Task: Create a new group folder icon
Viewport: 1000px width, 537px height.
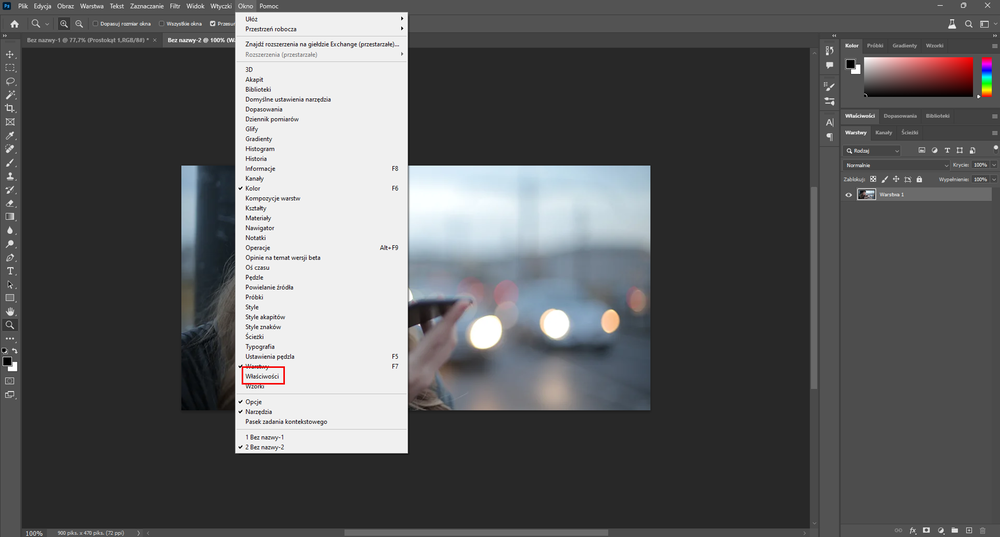Action: 955,530
